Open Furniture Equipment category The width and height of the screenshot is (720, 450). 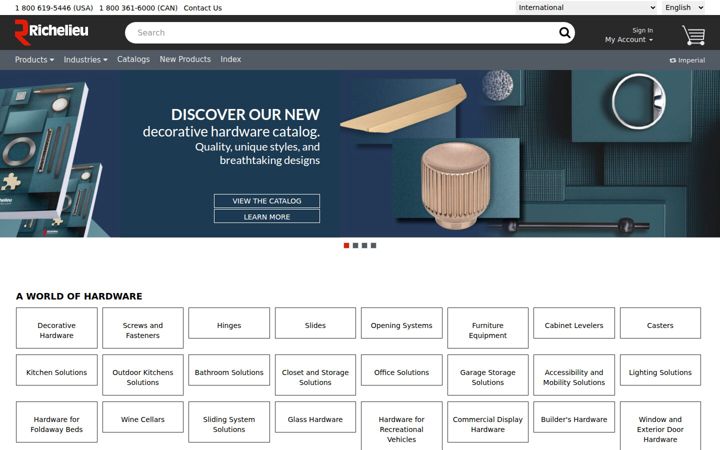click(x=488, y=328)
